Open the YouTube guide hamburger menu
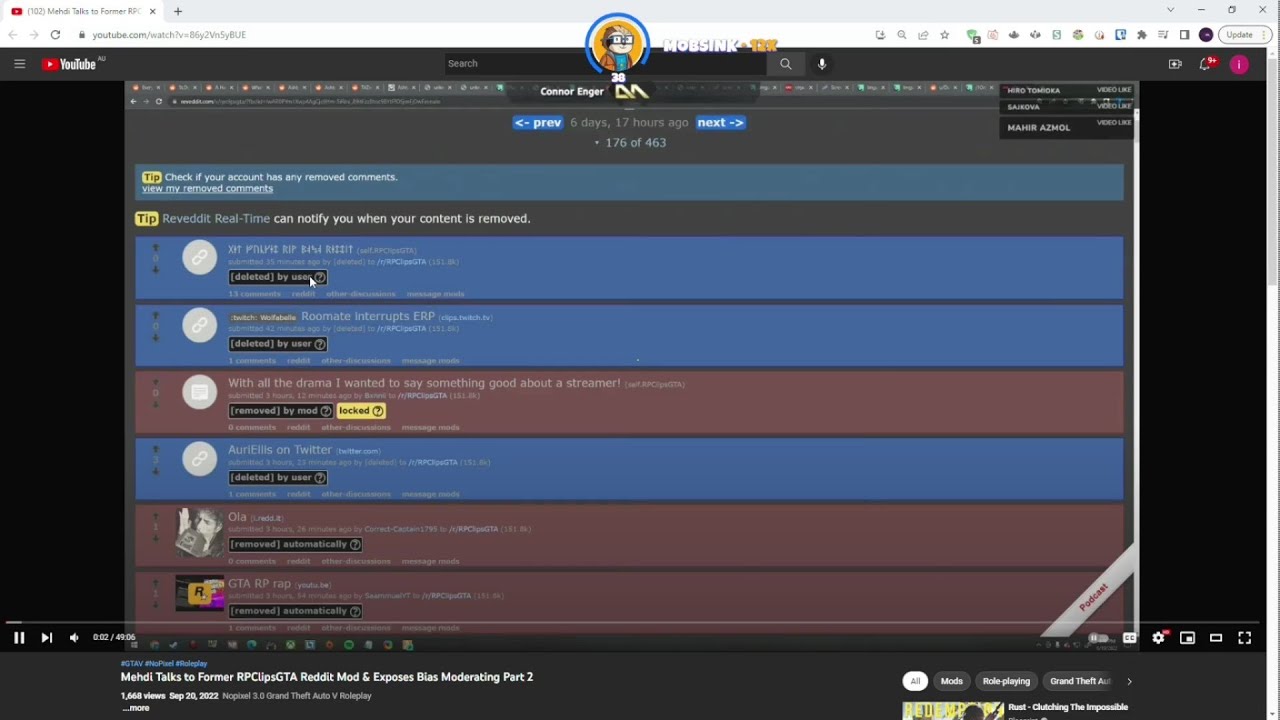 (x=19, y=64)
